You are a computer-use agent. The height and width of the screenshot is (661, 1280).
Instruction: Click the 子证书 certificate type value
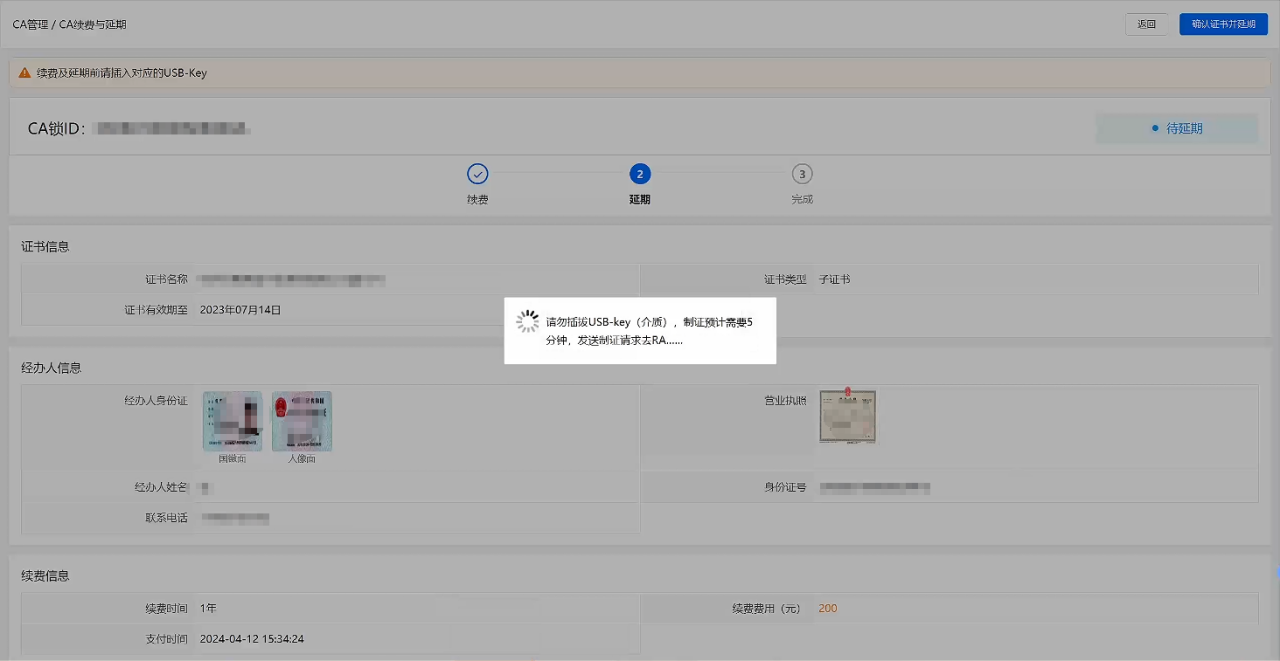834,280
